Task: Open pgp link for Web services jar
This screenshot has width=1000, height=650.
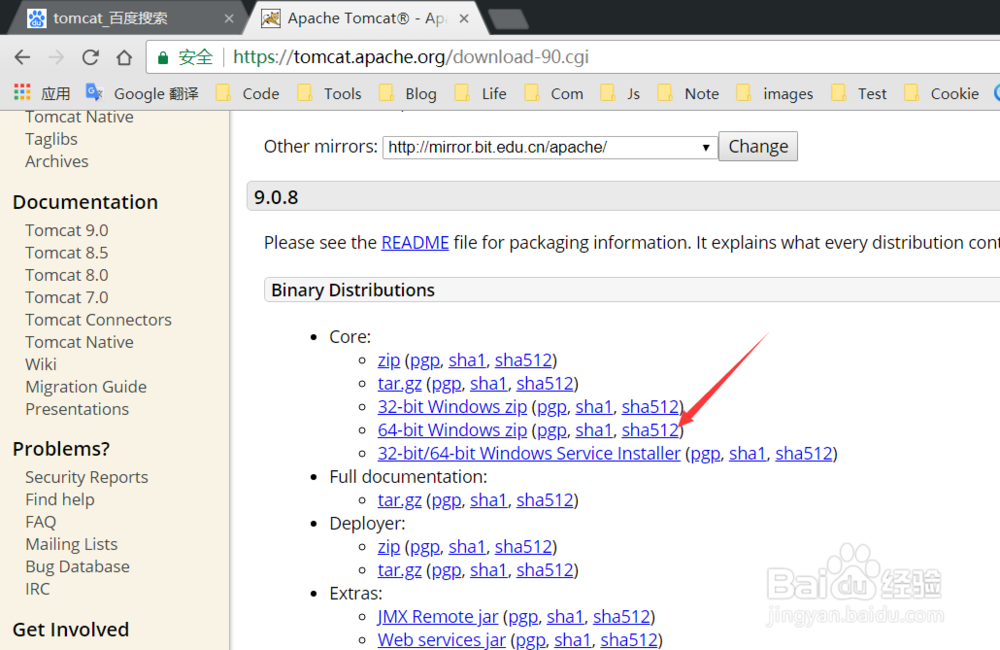Action: (531, 640)
